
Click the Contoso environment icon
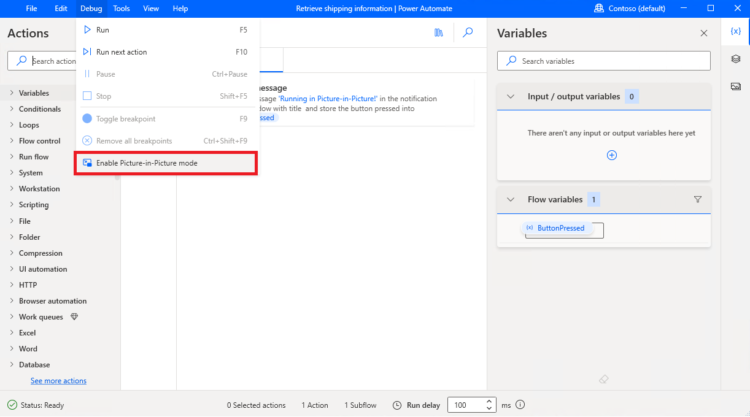click(598, 8)
